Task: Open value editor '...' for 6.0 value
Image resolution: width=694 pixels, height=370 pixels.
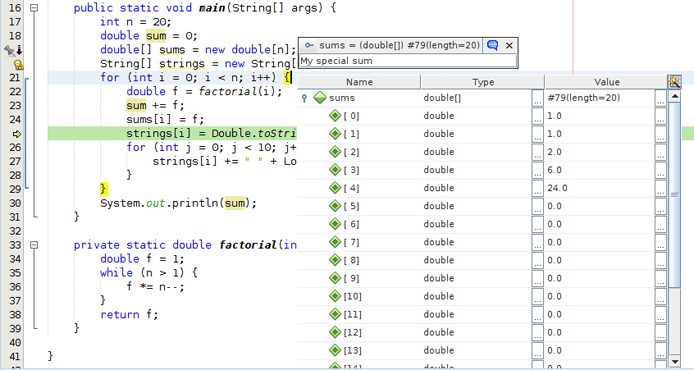Action: [x=660, y=170]
